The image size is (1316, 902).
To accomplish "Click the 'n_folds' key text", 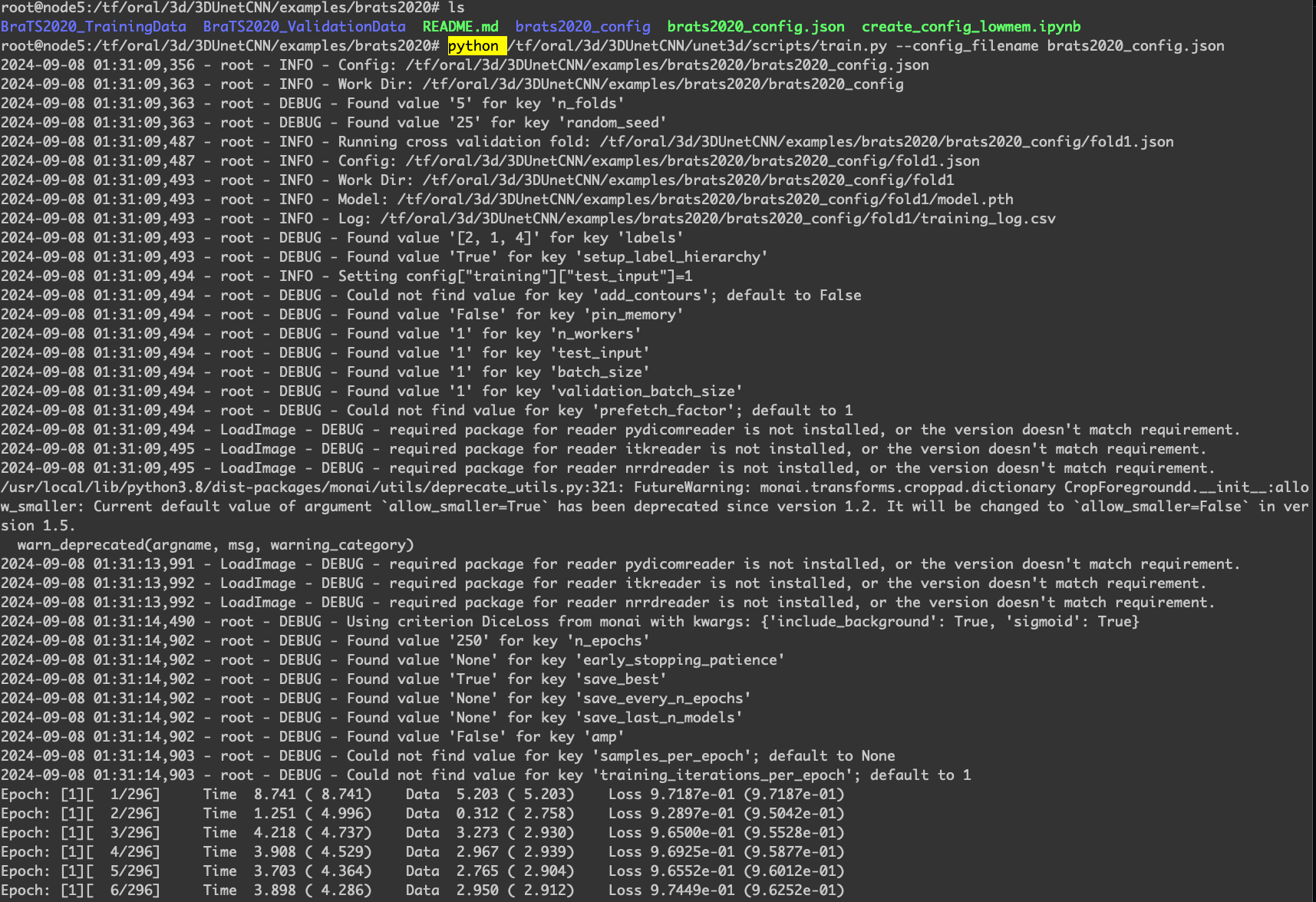I will coord(587,104).
